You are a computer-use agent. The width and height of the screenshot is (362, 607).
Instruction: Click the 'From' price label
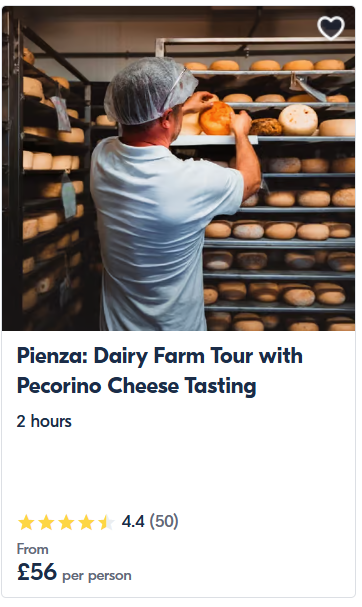(x=33, y=549)
